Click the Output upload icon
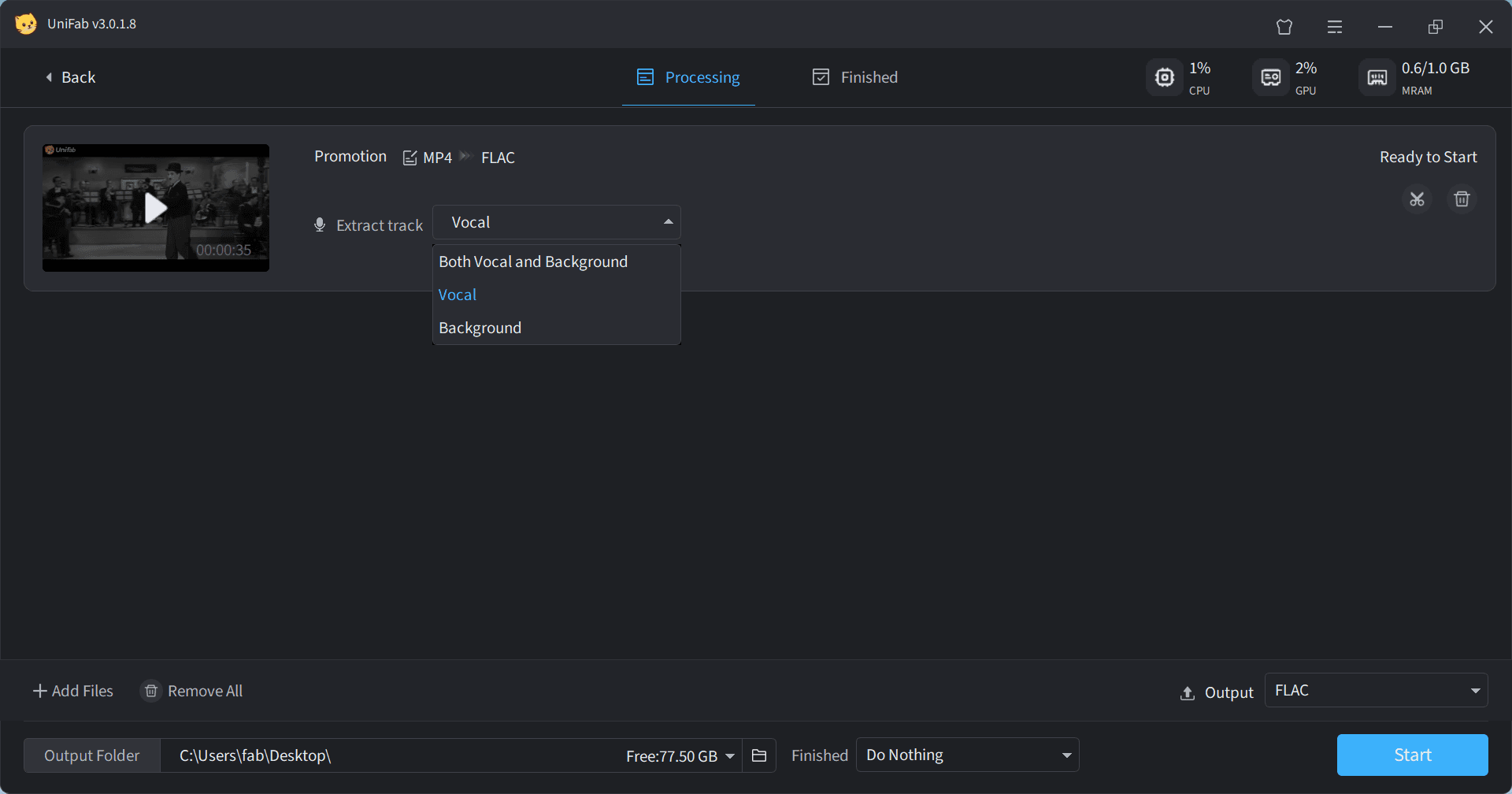The height and width of the screenshot is (794, 1512). coord(1188,693)
